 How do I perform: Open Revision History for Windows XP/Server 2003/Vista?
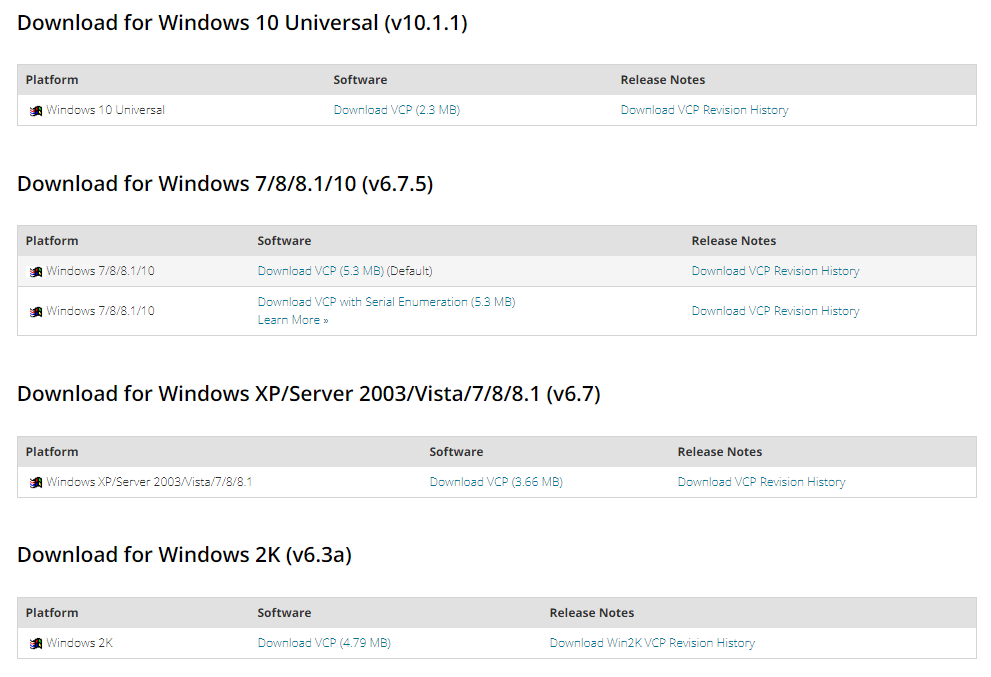coord(762,482)
